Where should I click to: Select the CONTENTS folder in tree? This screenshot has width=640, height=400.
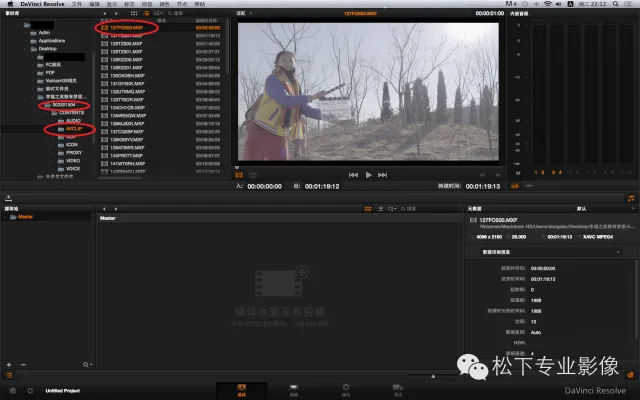(71, 113)
